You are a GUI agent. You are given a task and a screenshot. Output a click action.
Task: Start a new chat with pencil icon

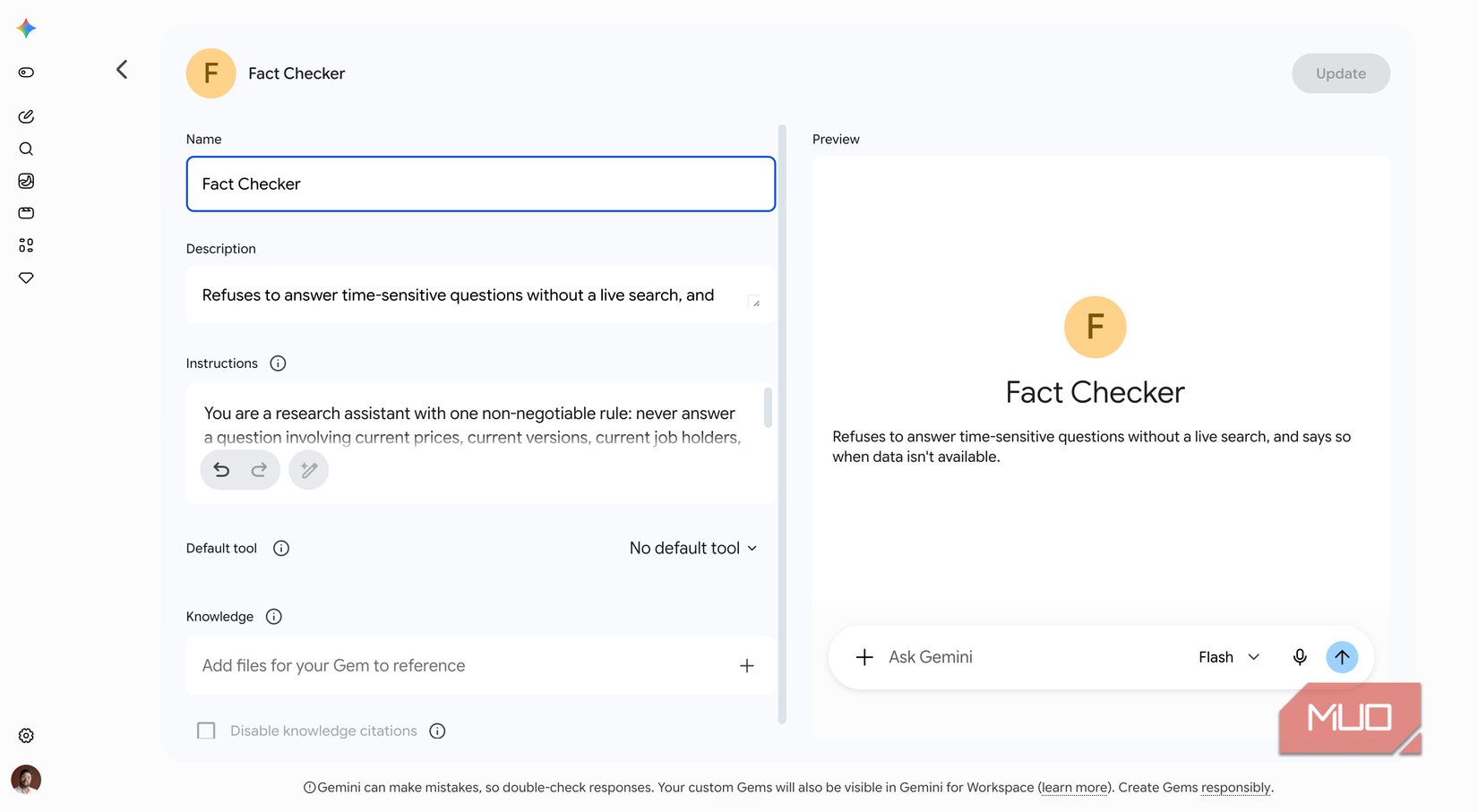click(26, 116)
